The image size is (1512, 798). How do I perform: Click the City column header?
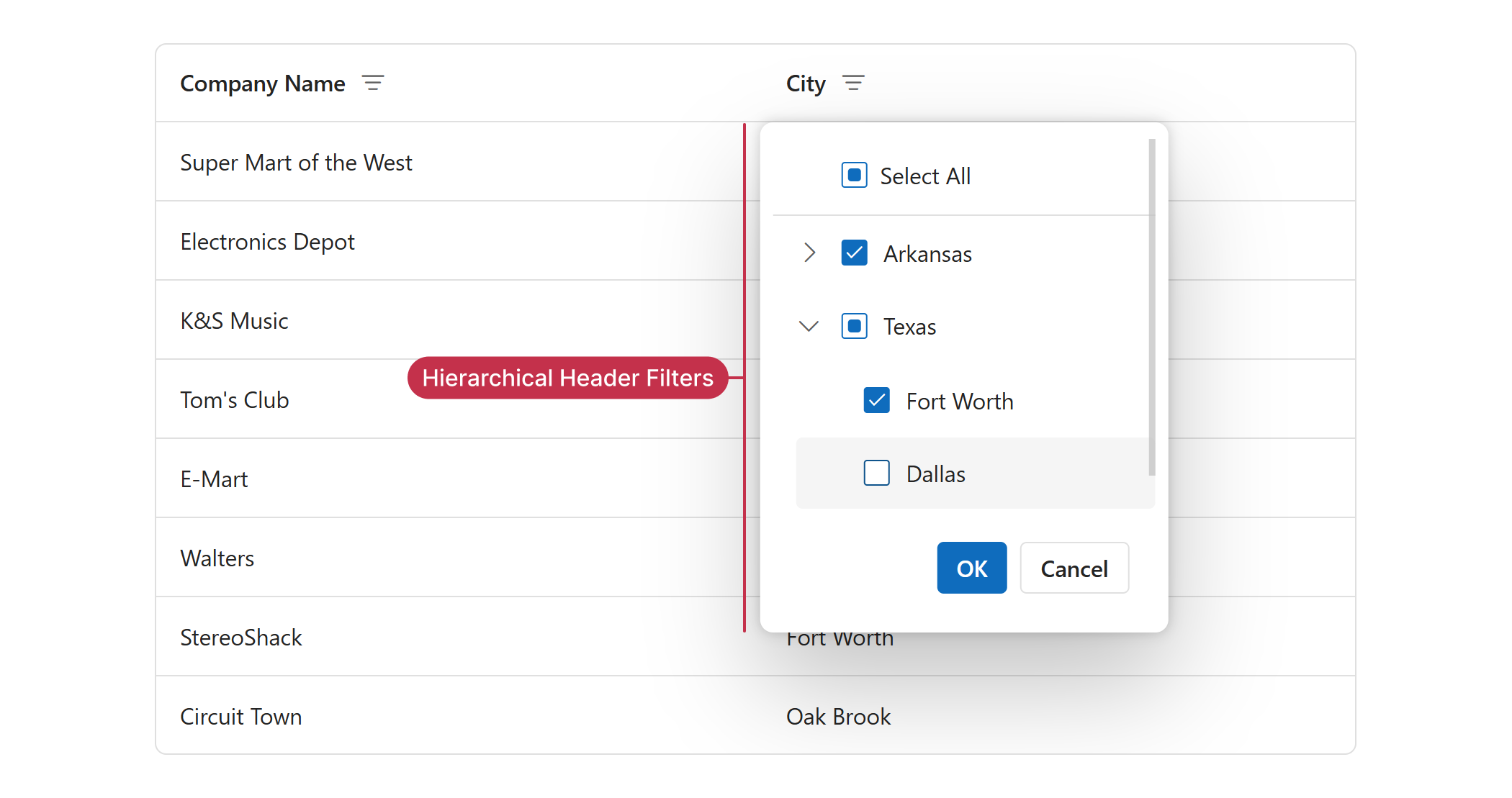(x=806, y=83)
